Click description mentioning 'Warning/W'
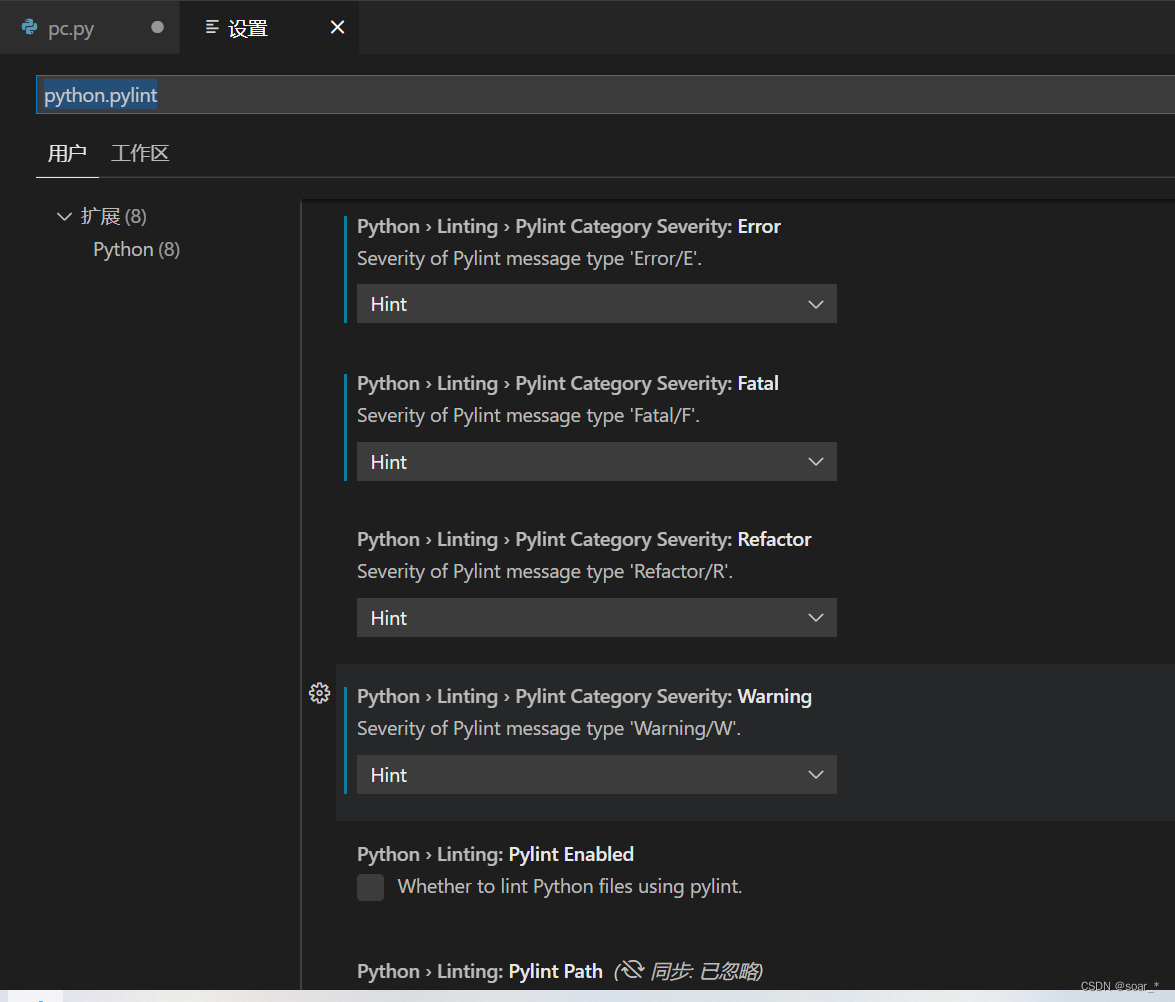Viewport: 1175px width, 1002px height. point(549,728)
